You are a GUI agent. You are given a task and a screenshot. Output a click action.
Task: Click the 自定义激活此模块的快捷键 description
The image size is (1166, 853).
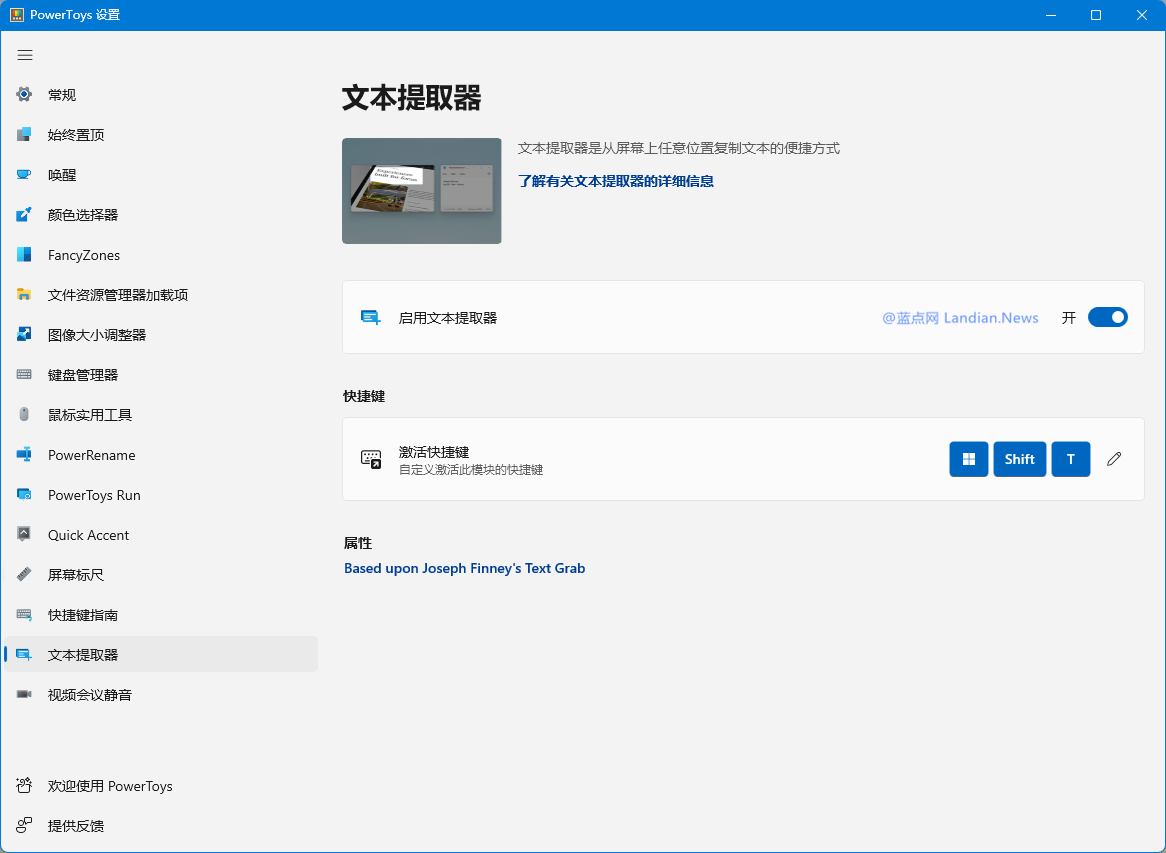click(471, 470)
